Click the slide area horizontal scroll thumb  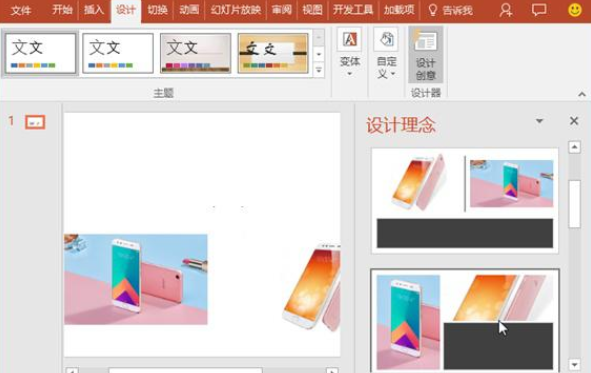185,371
